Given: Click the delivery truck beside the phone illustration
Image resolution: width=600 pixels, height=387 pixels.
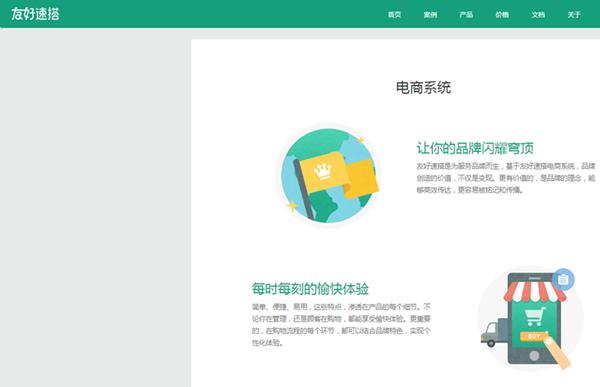Looking at the screenshot, I should (x=494, y=333).
